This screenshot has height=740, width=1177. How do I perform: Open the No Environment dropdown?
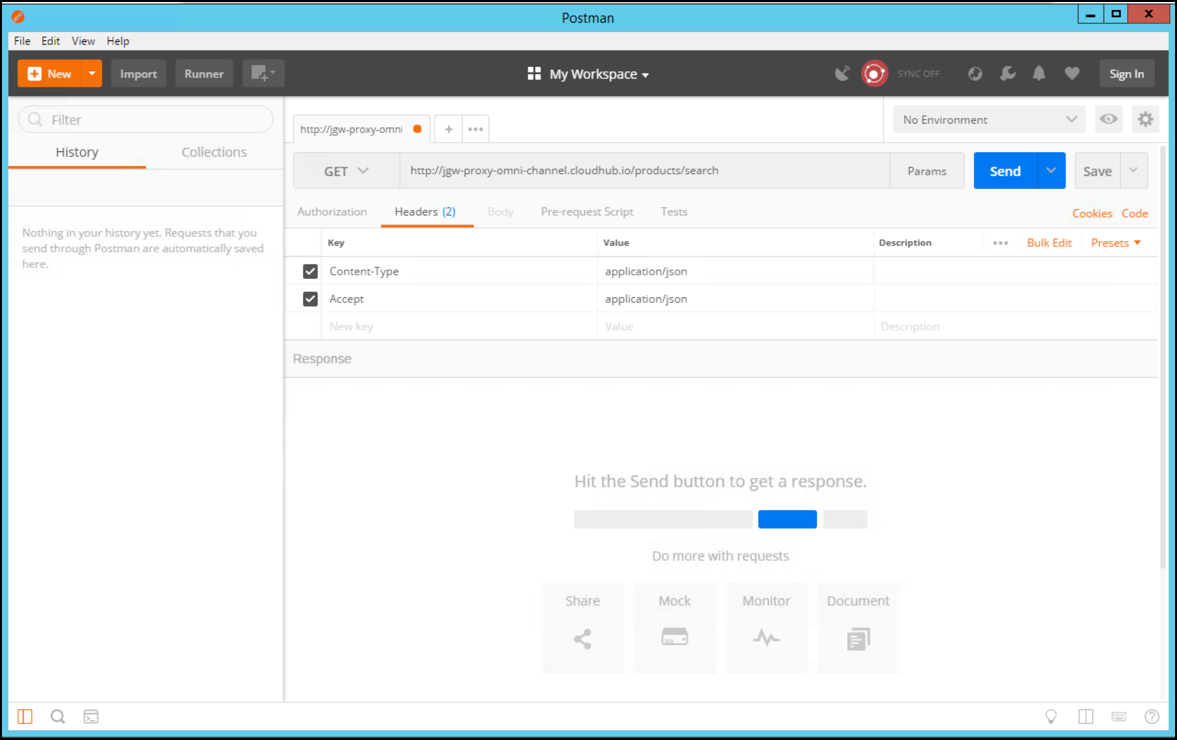989,119
